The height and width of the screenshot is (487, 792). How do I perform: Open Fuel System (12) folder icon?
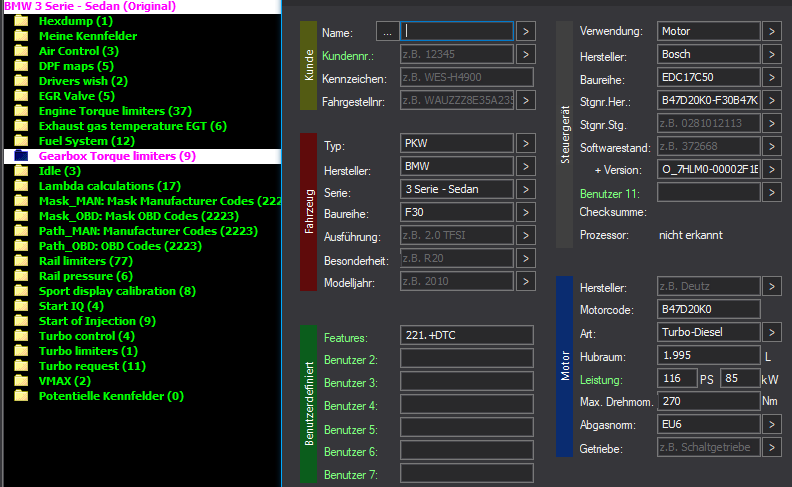pyautogui.click(x=21, y=141)
